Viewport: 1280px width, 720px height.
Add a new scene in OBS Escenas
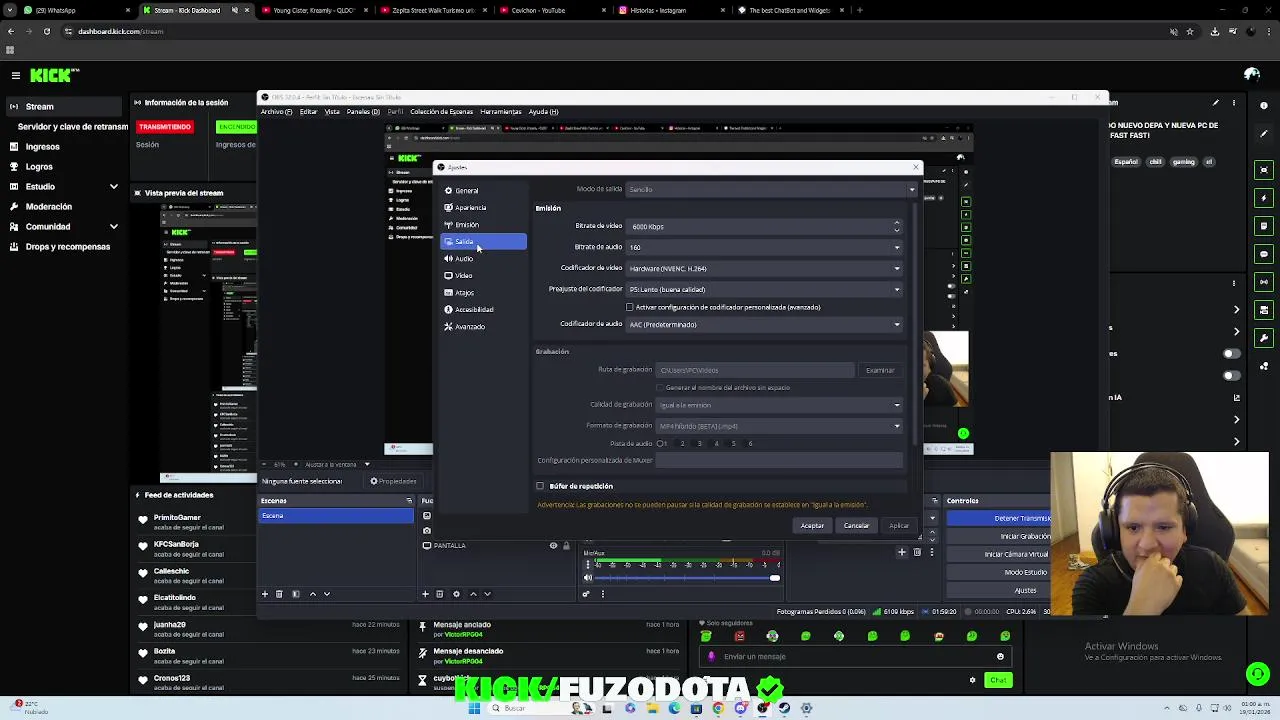(x=265, y=594)
